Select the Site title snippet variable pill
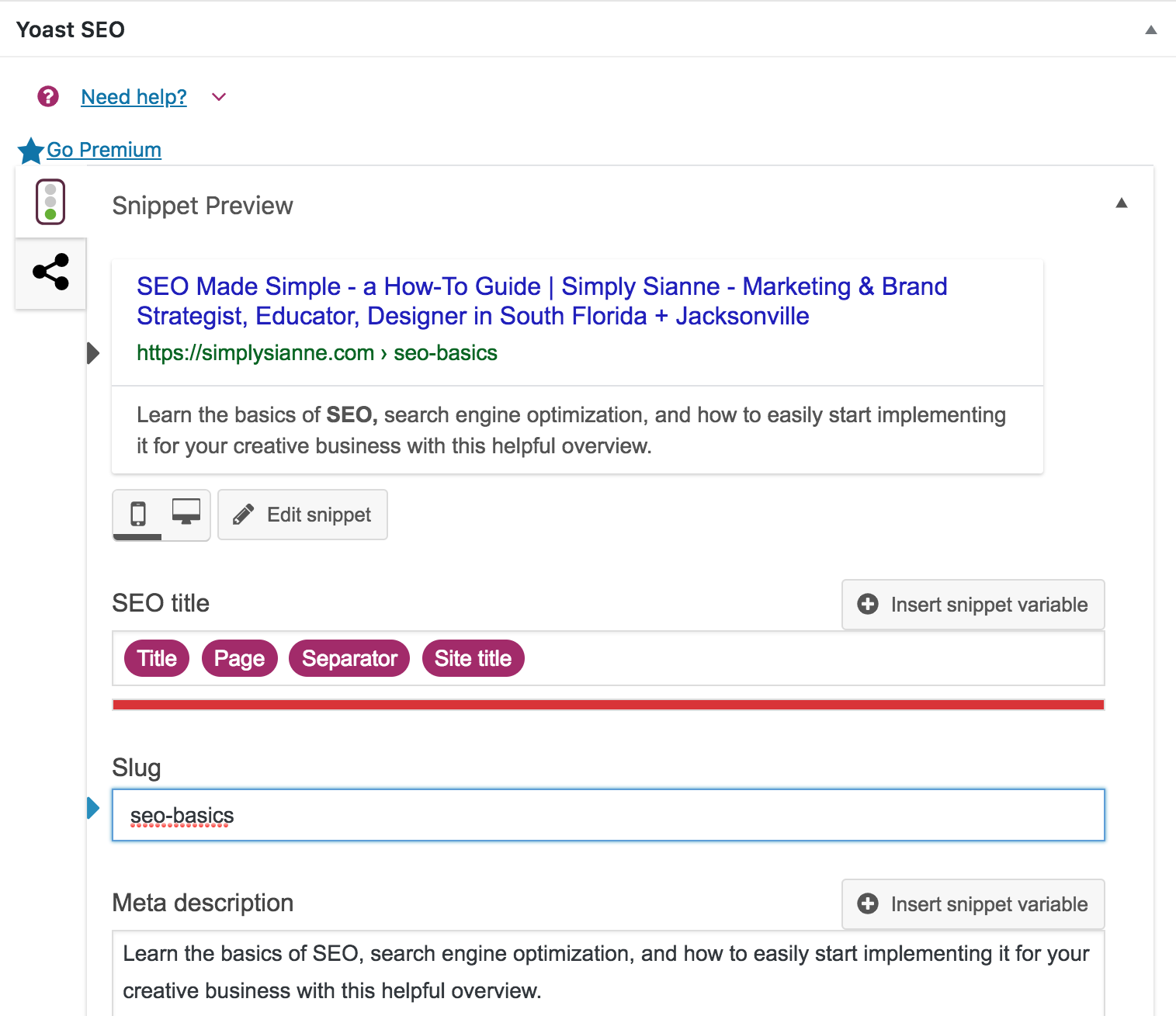 point(473,658)
